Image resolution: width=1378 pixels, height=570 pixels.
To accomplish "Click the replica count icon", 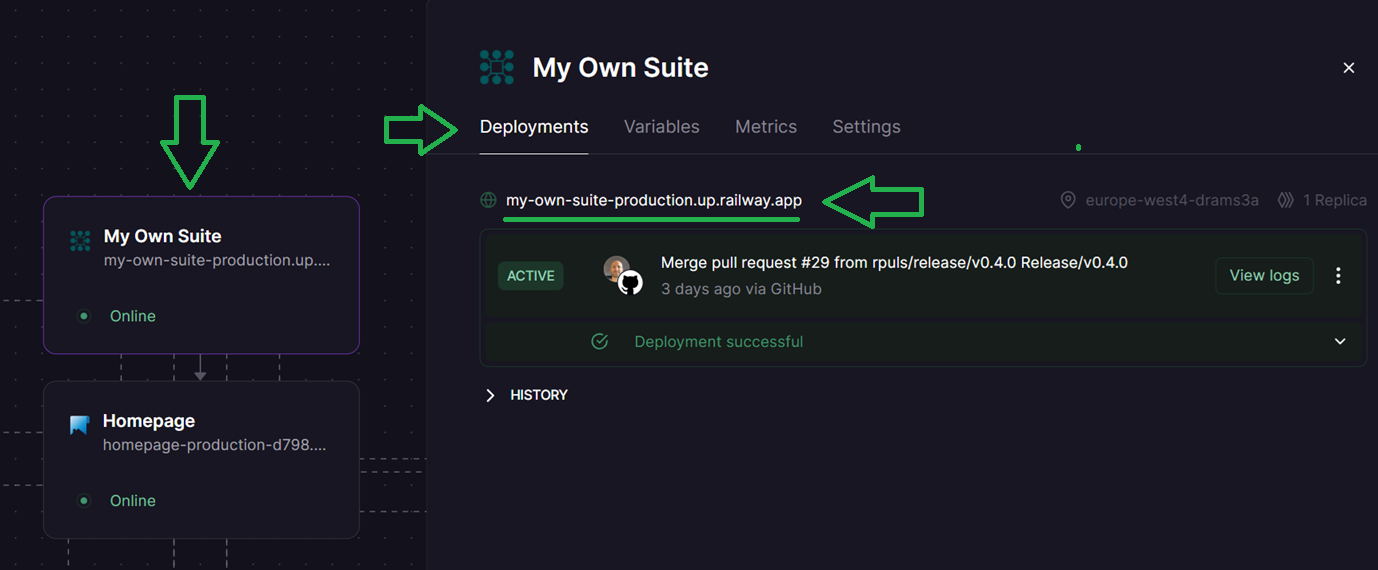I will 1285,200.
